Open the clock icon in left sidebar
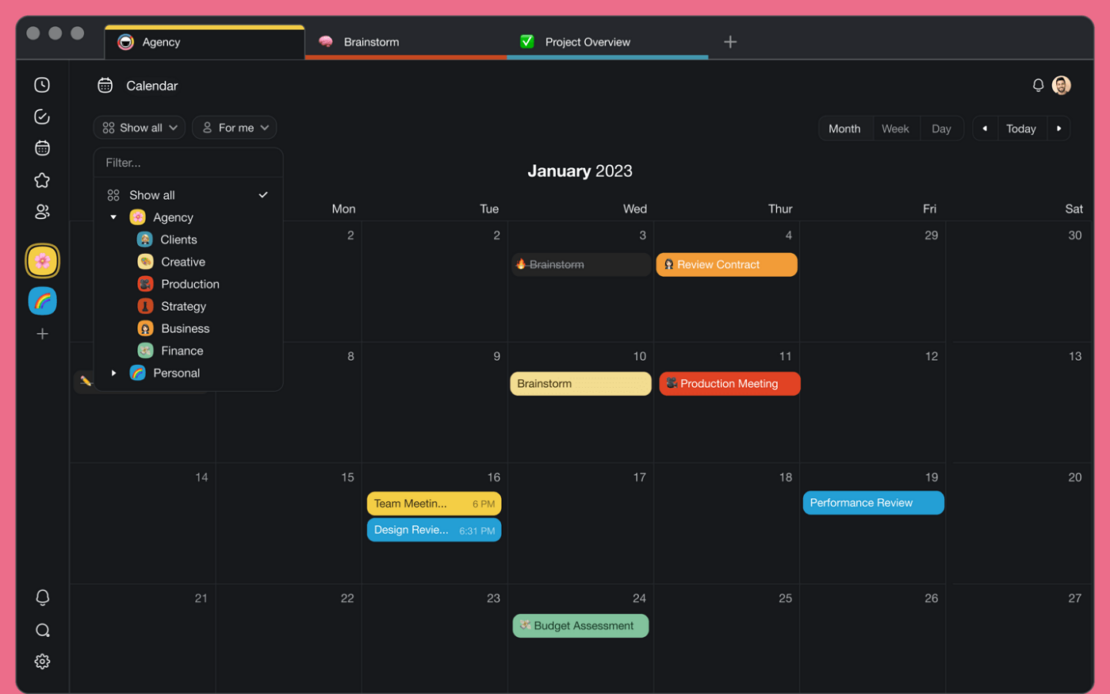The height and width of the screenshot is (694, 1110). pos(42,86)
